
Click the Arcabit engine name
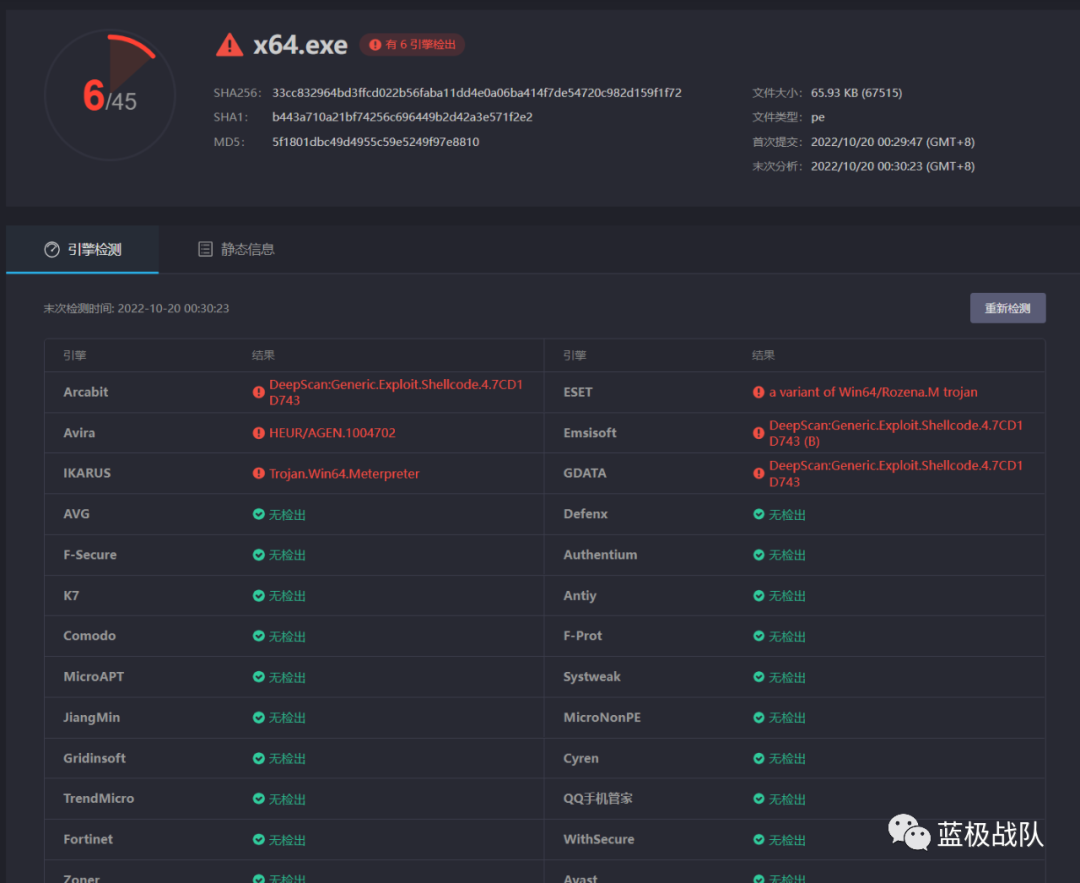(86, 392)
